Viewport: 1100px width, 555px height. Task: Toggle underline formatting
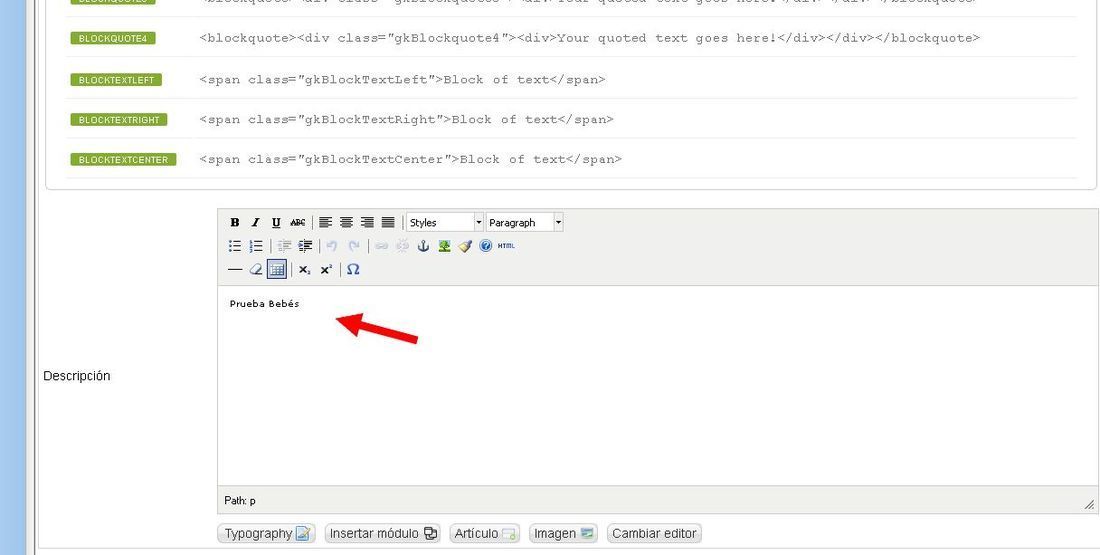click(x=276, y=222)
